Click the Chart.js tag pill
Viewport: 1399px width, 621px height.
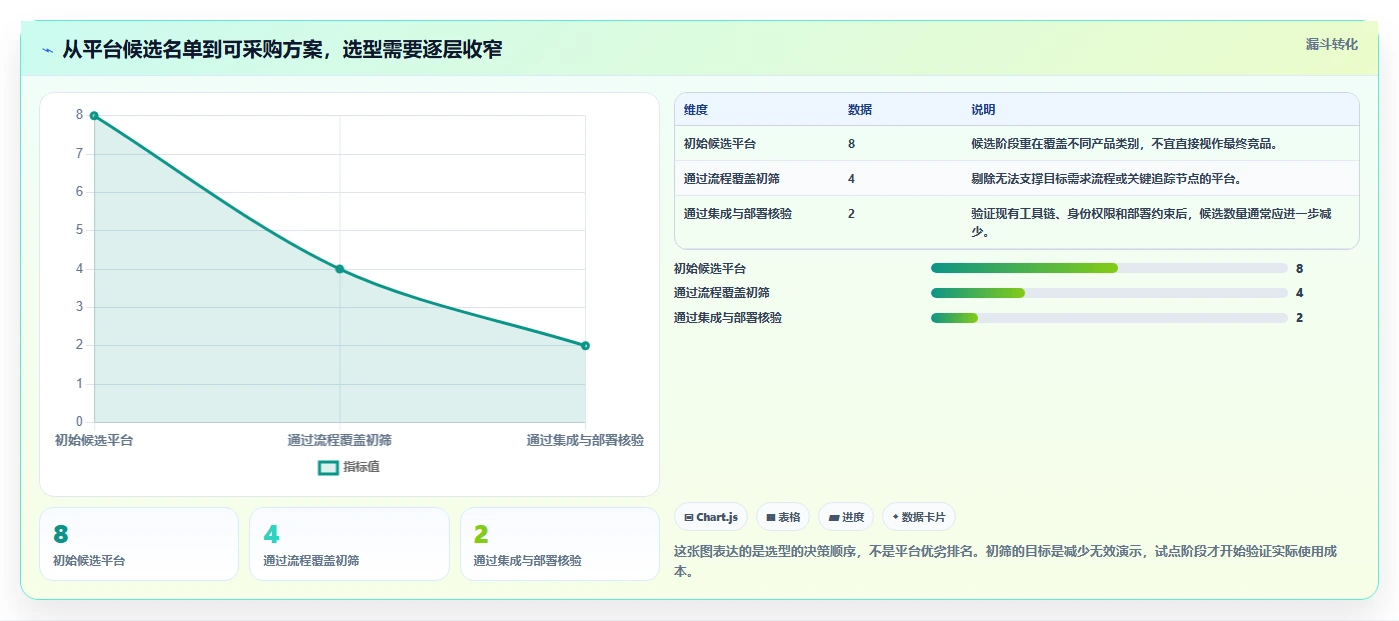point(711,517)
